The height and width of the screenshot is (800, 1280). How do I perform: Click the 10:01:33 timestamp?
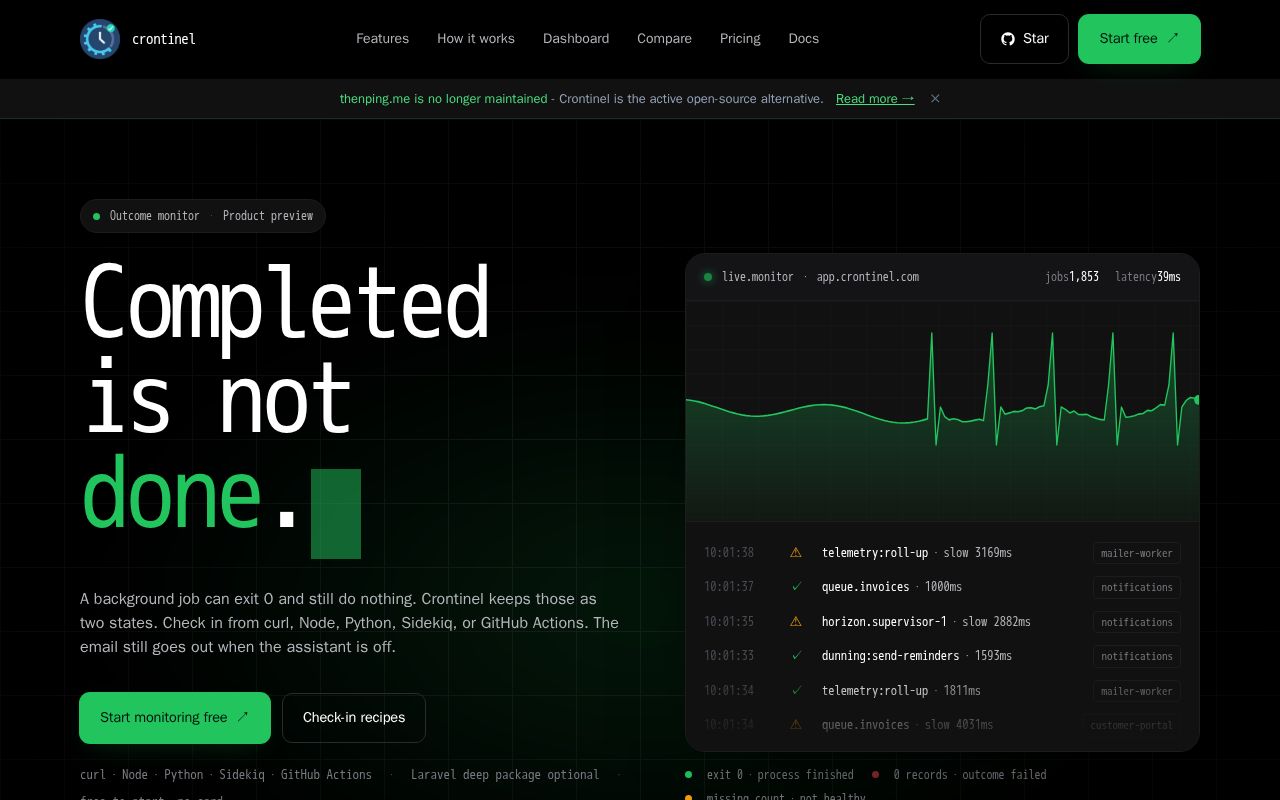tap(729, 656)
